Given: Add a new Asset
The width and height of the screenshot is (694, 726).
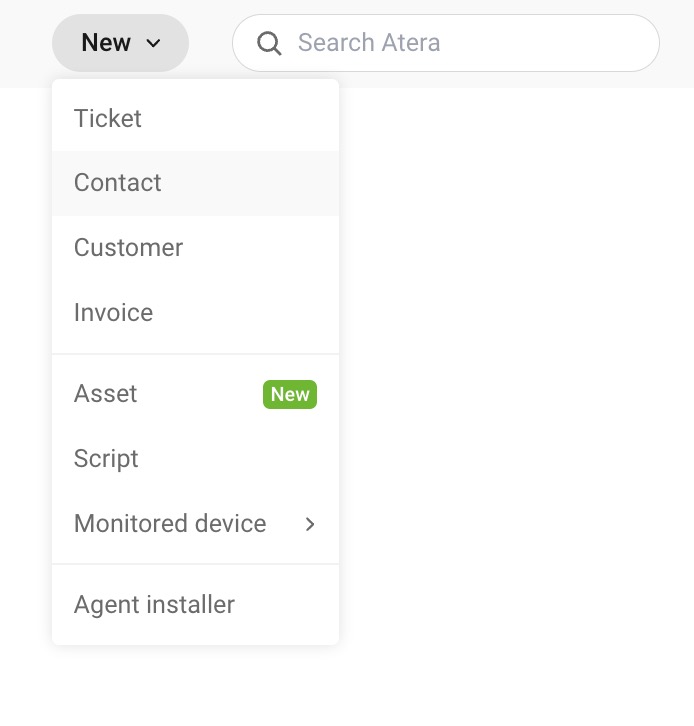Looking at the screenshot, I should [x=195, y=394].
